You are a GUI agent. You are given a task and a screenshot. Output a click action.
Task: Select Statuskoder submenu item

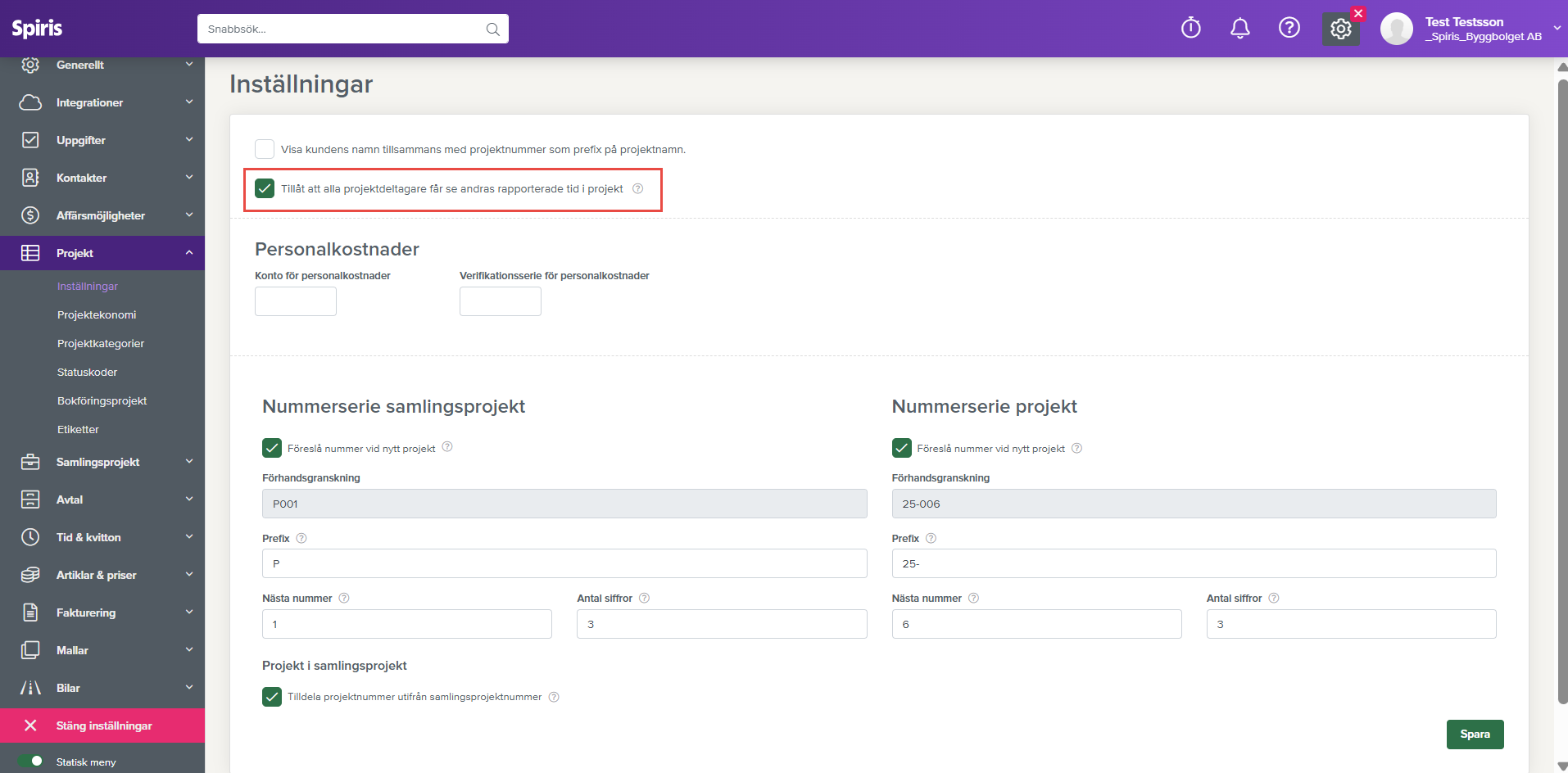coord(87,373)
